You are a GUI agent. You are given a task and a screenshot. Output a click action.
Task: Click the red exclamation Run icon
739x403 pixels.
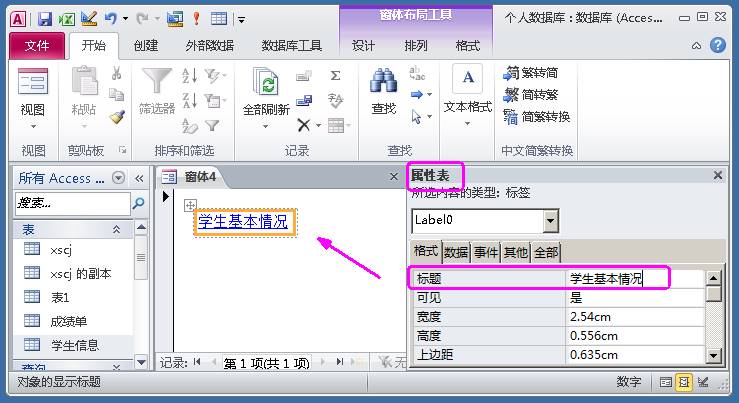pos(197,19)
